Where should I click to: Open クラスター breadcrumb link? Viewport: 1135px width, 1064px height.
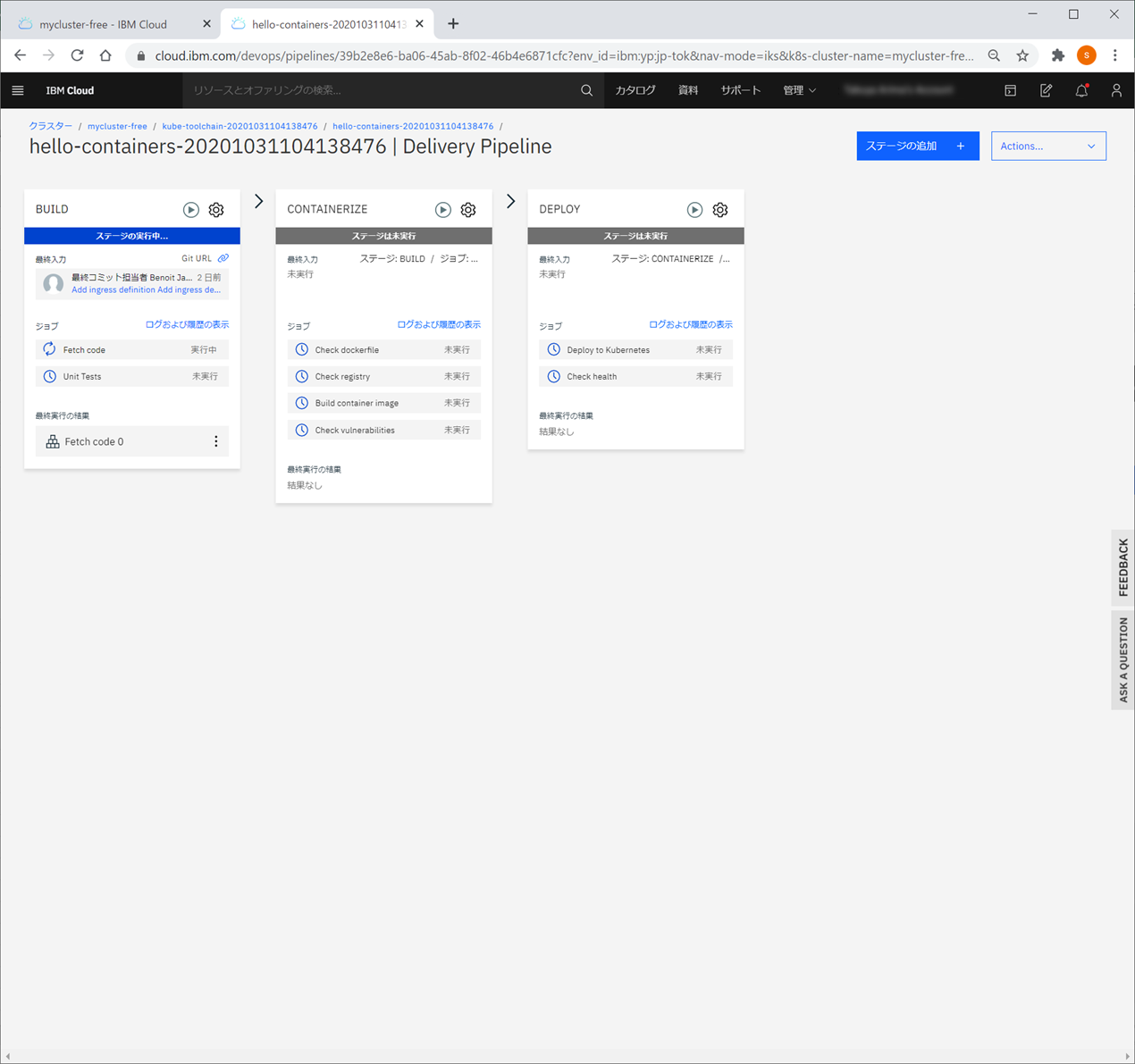(x=51, y=126)
